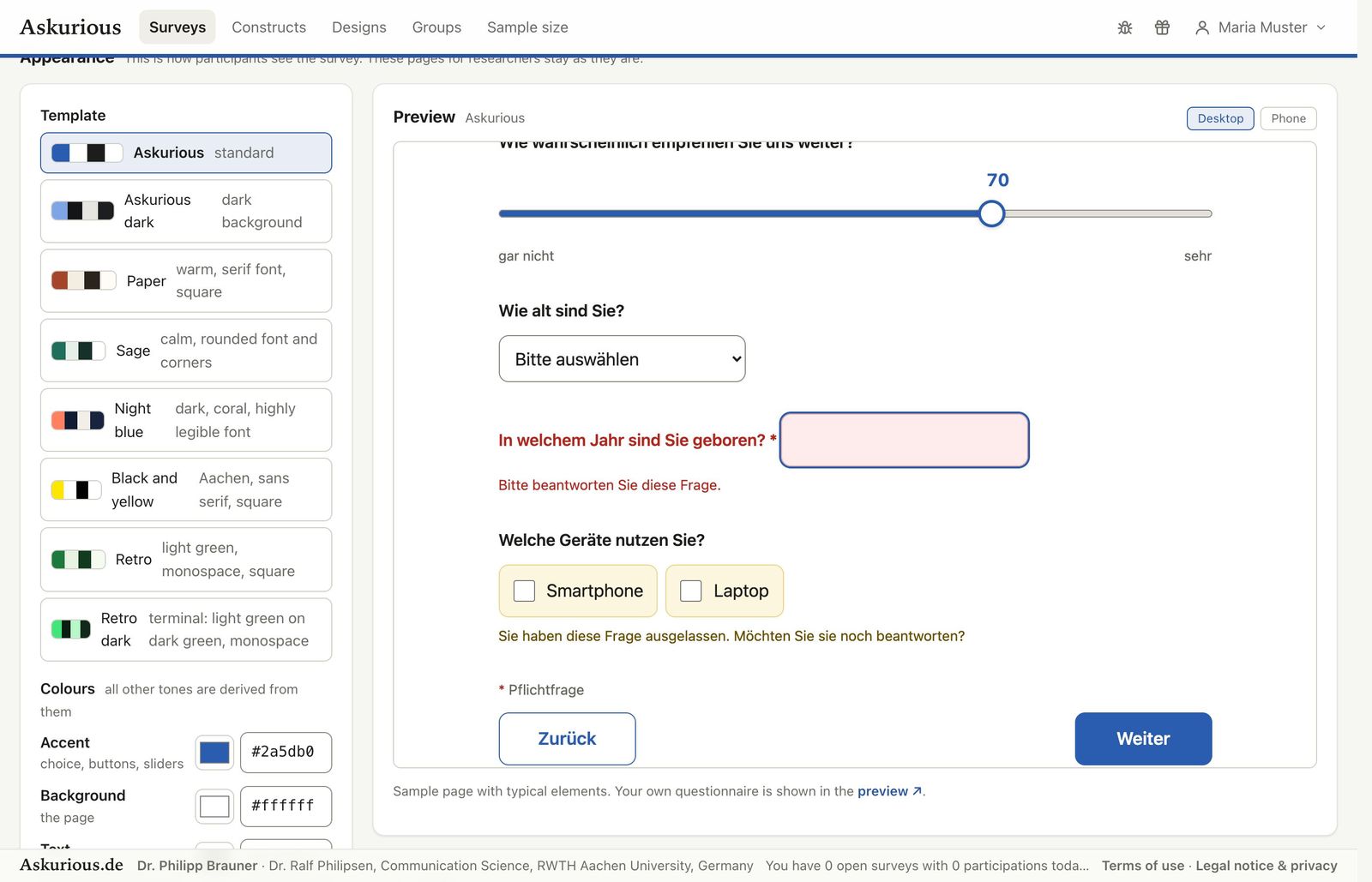This screenshot has width=1372, height=882.
Task: Click the Background hex field #ffffff
Action: click(286, 806)
